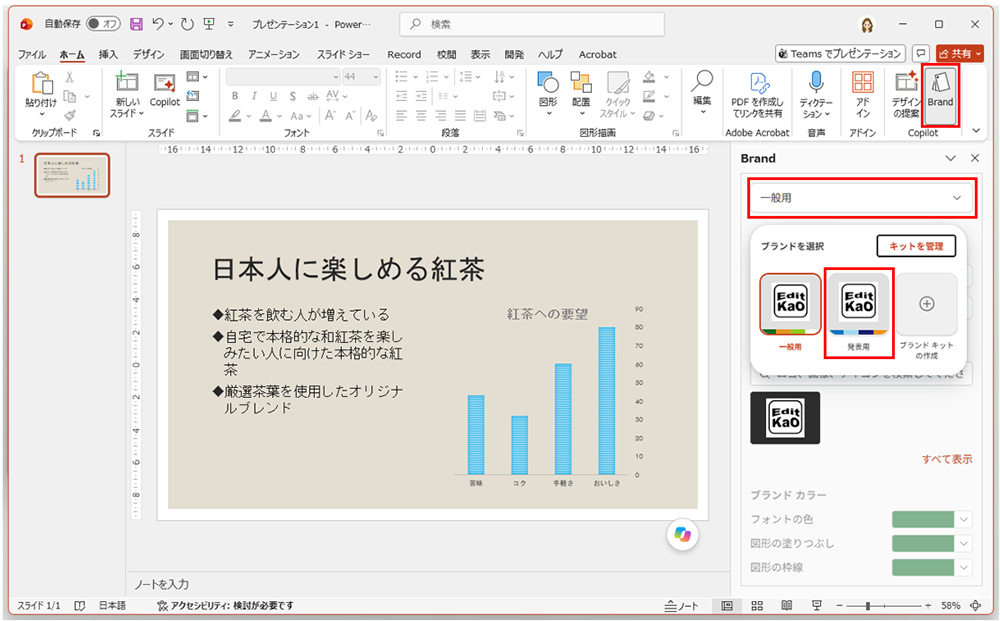
Task: Expand 図形の枠線 color dropdown
Action: tap(964, 567)
